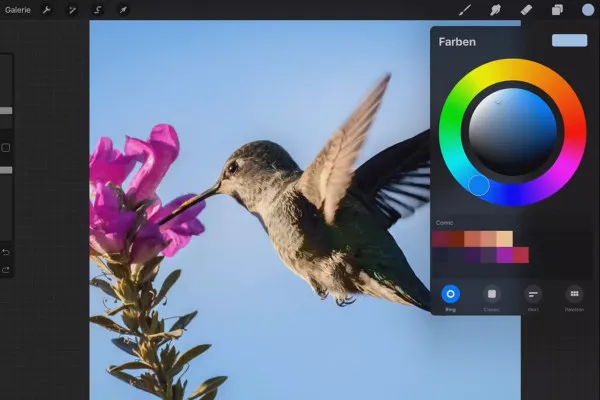Select the Paint brush tool
This screenshot has height=400, width=600.
tap(465, 10)
